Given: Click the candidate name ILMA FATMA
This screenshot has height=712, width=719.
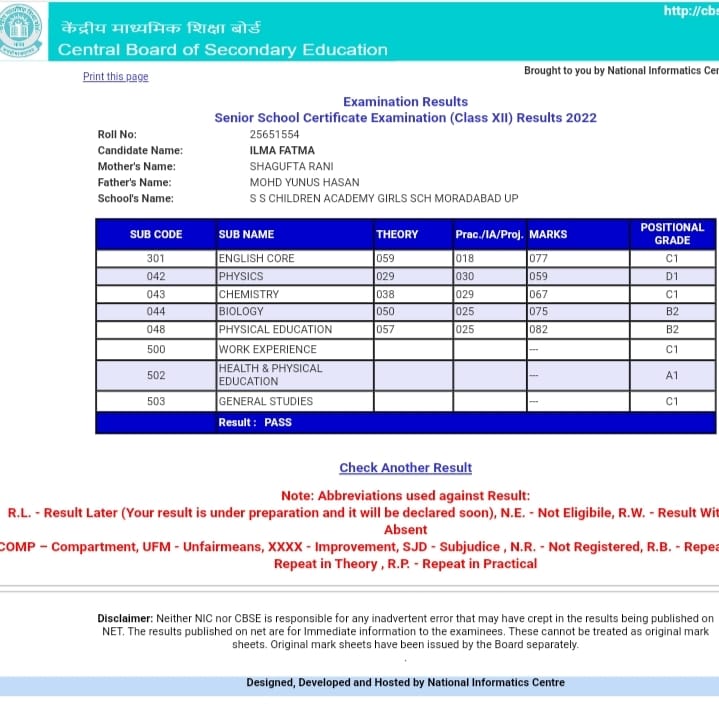Looking at the screenshot, I should click(282, 150).
